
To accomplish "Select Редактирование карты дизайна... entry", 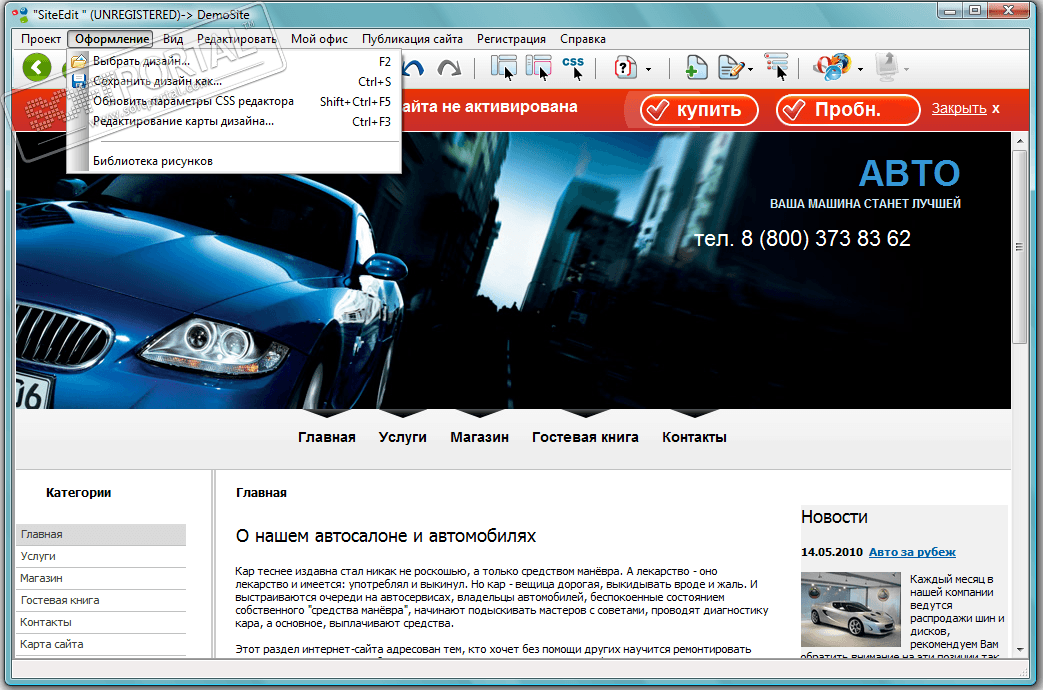I will click(x=233, y=121).
